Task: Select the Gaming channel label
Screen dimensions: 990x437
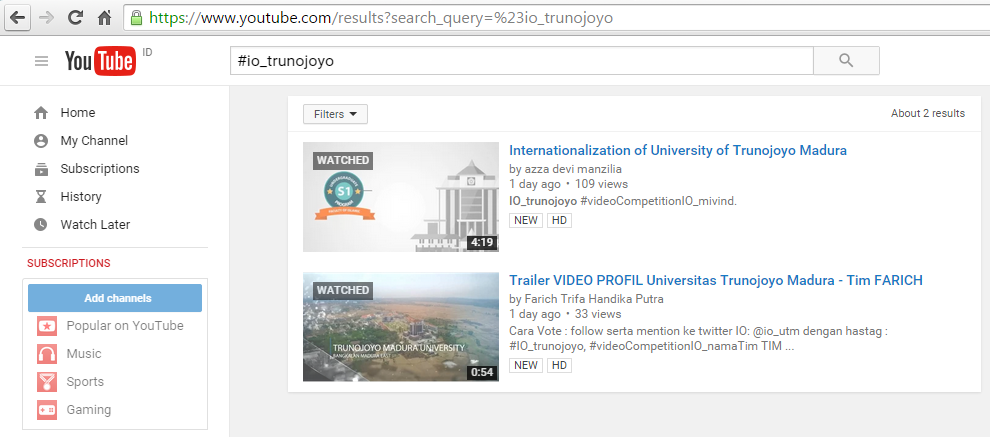Action: (89, 409)
